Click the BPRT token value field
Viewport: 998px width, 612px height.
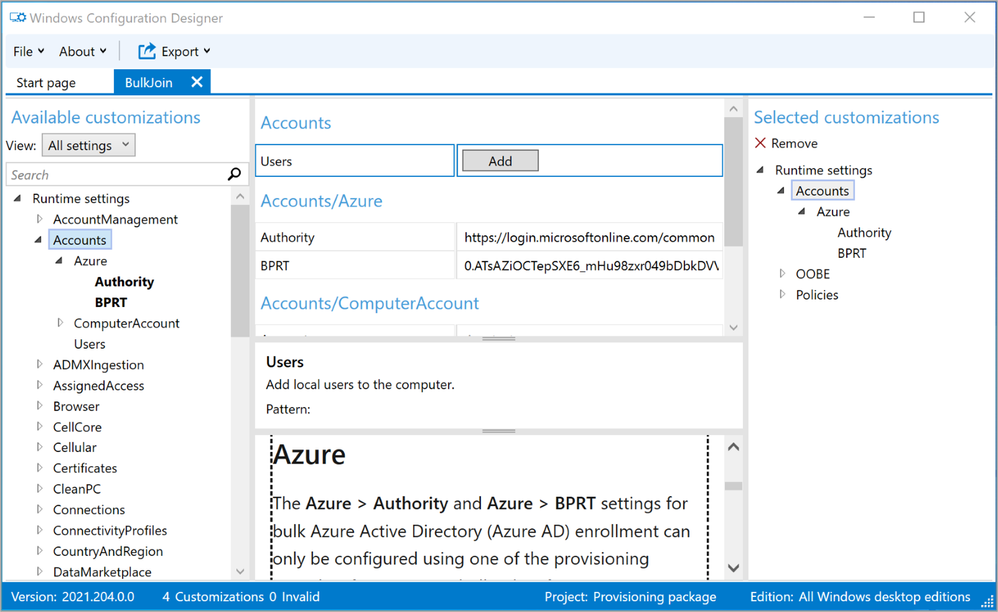589,265
